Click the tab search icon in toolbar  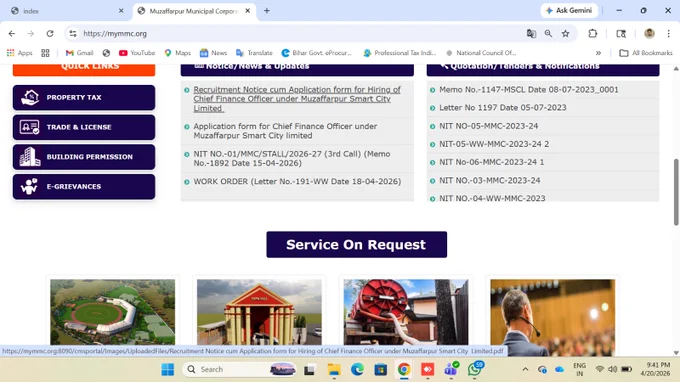point(621,33)
